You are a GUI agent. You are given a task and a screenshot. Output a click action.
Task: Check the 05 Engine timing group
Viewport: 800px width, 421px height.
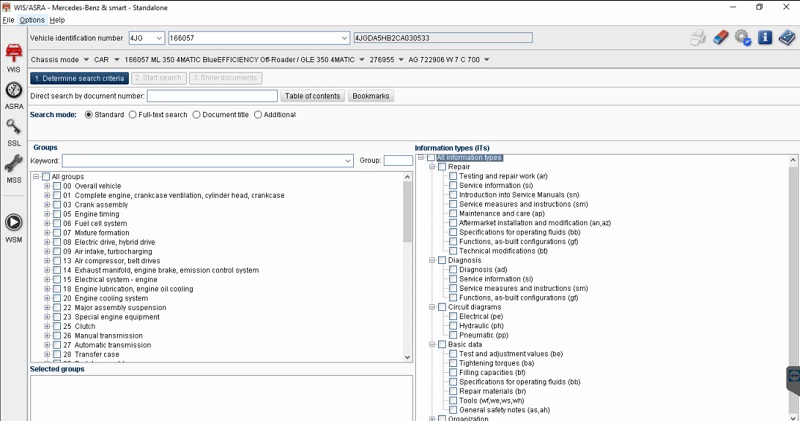(x=57, y=214)
